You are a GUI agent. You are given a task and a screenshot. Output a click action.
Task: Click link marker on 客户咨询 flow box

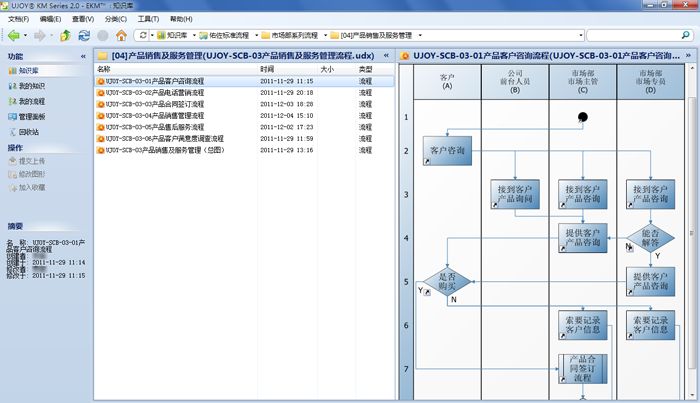pyautogui.click(x=427, y=162)
